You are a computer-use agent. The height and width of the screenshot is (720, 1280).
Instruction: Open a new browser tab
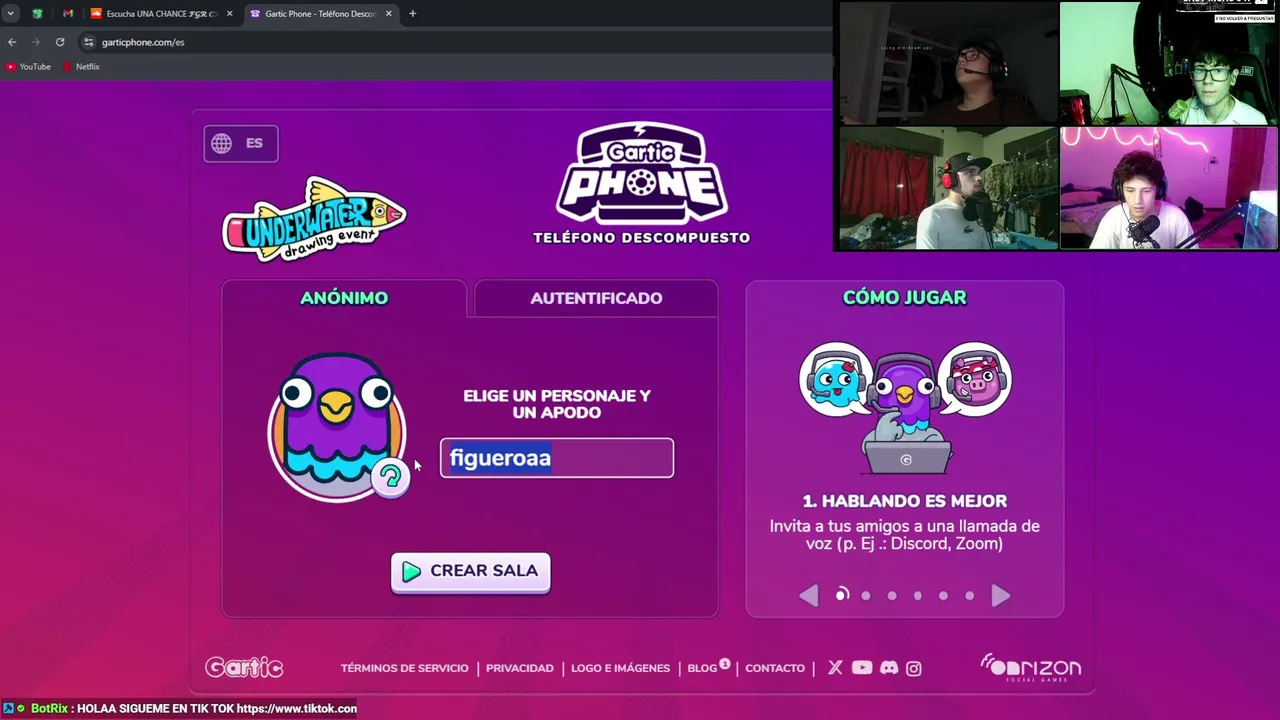pyautogui.click(x=412, y=14)
